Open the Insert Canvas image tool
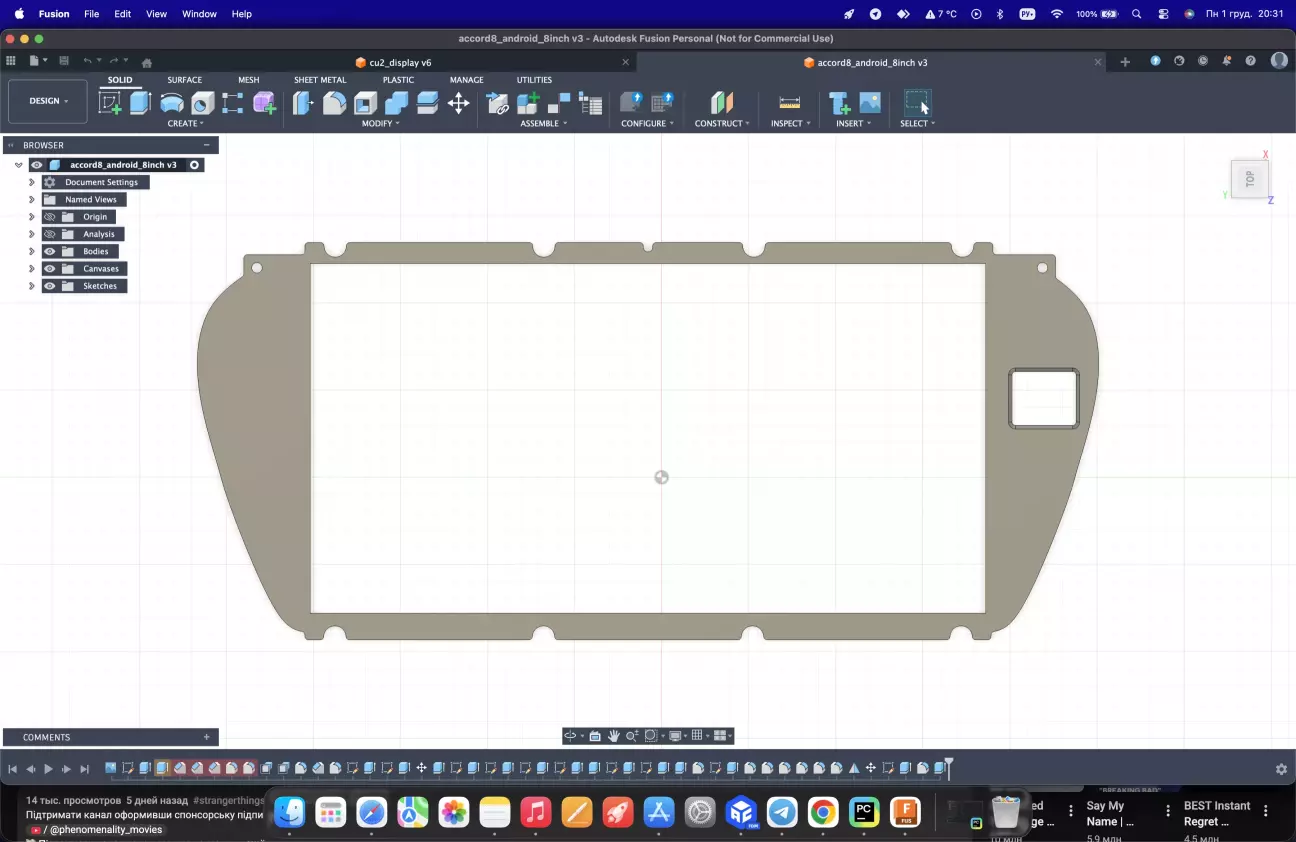 coord(870,103)
